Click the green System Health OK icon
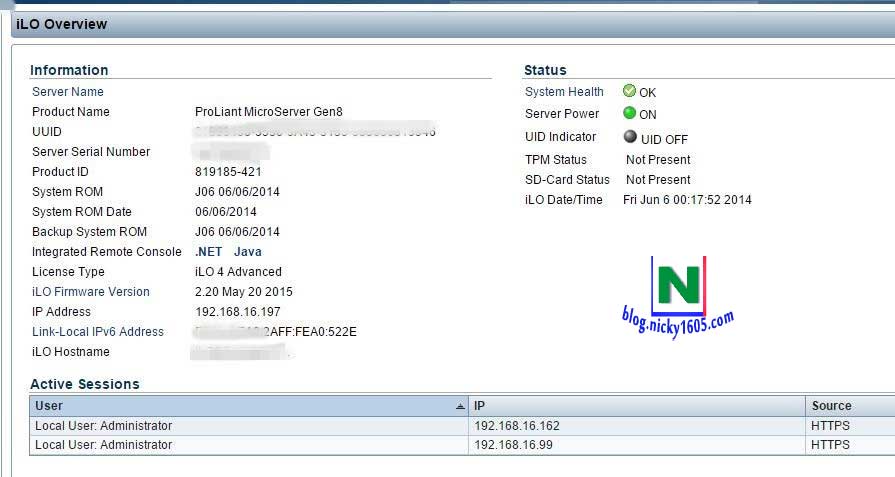 tap(630, 91)
